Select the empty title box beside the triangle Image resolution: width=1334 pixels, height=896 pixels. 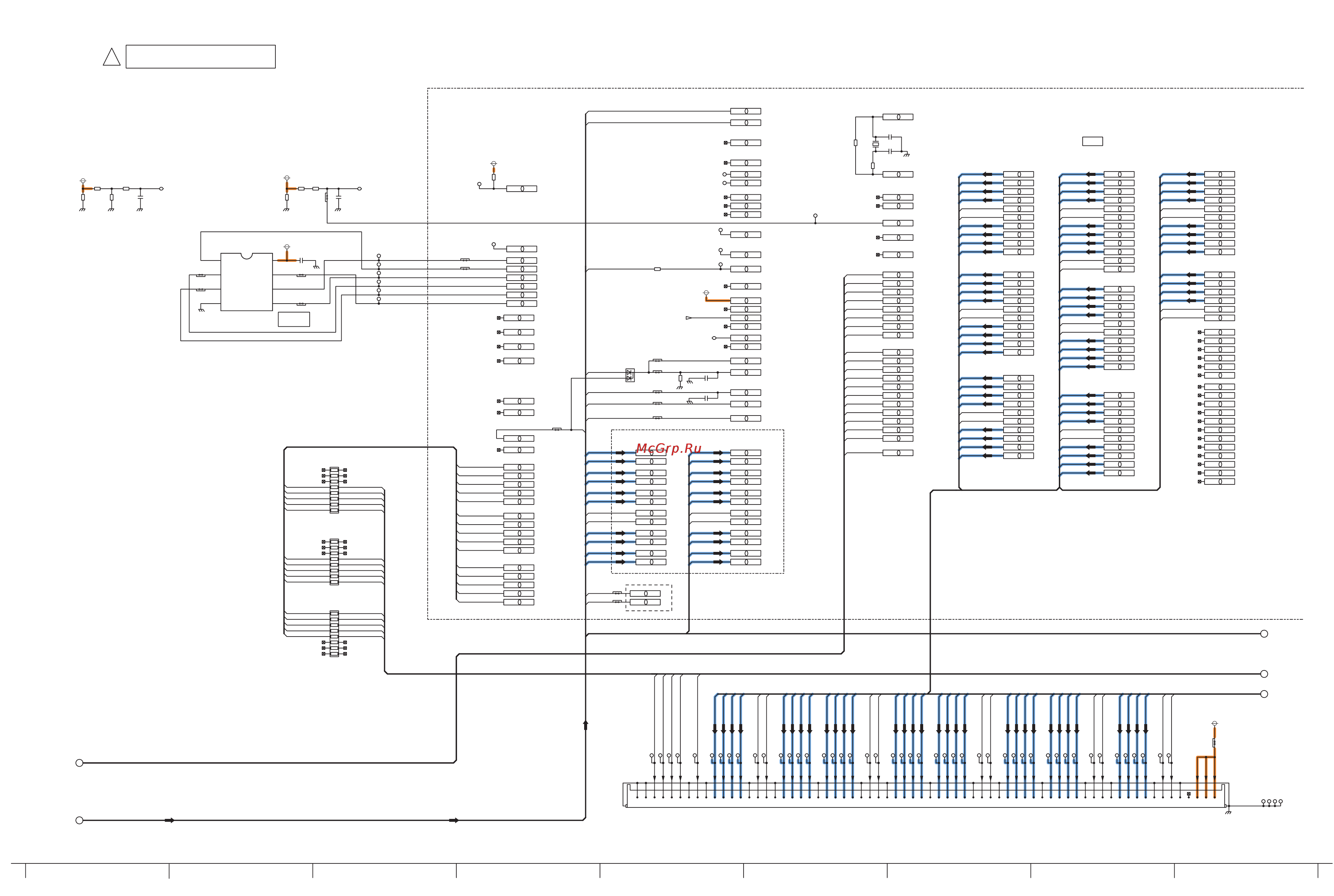pyautogui.click(x=201, y=57)
